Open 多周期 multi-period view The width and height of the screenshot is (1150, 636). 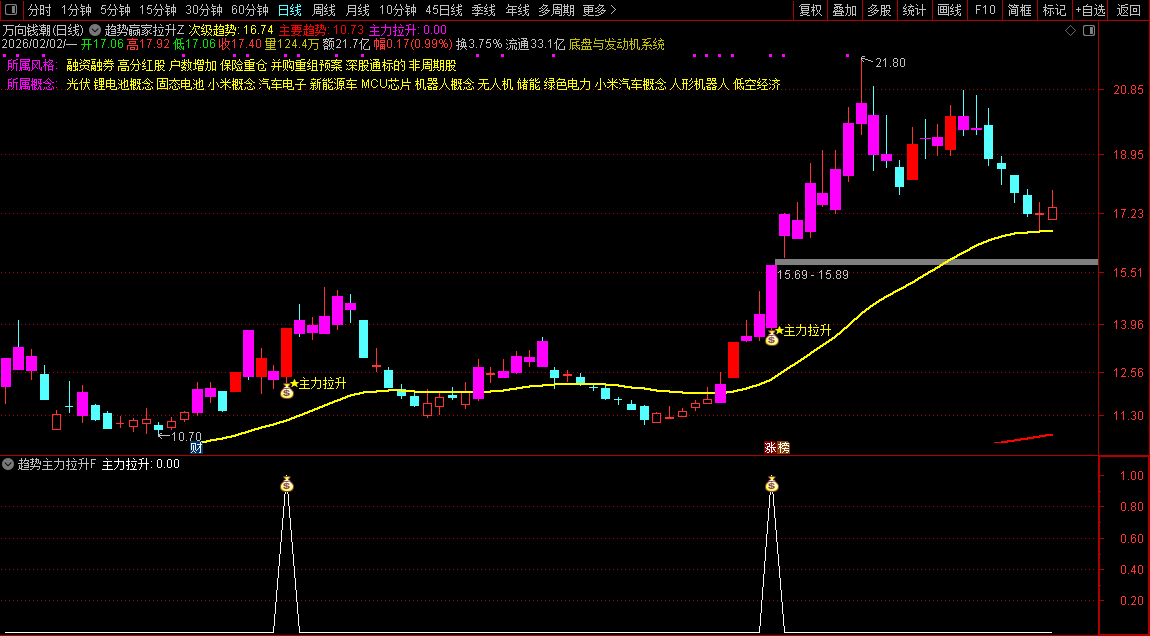(556, 10)
